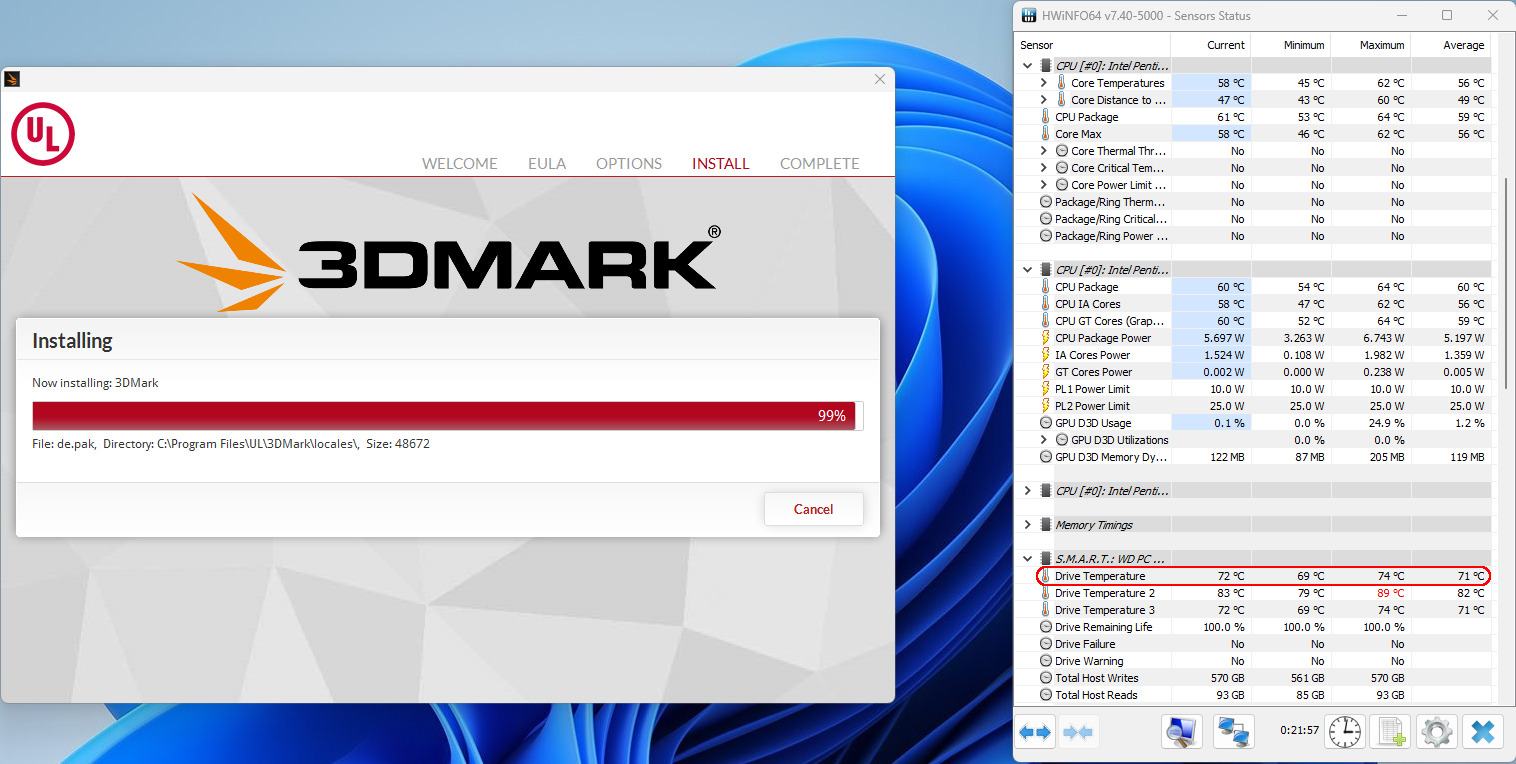Click the Minimum column header

coord(1290,45)
